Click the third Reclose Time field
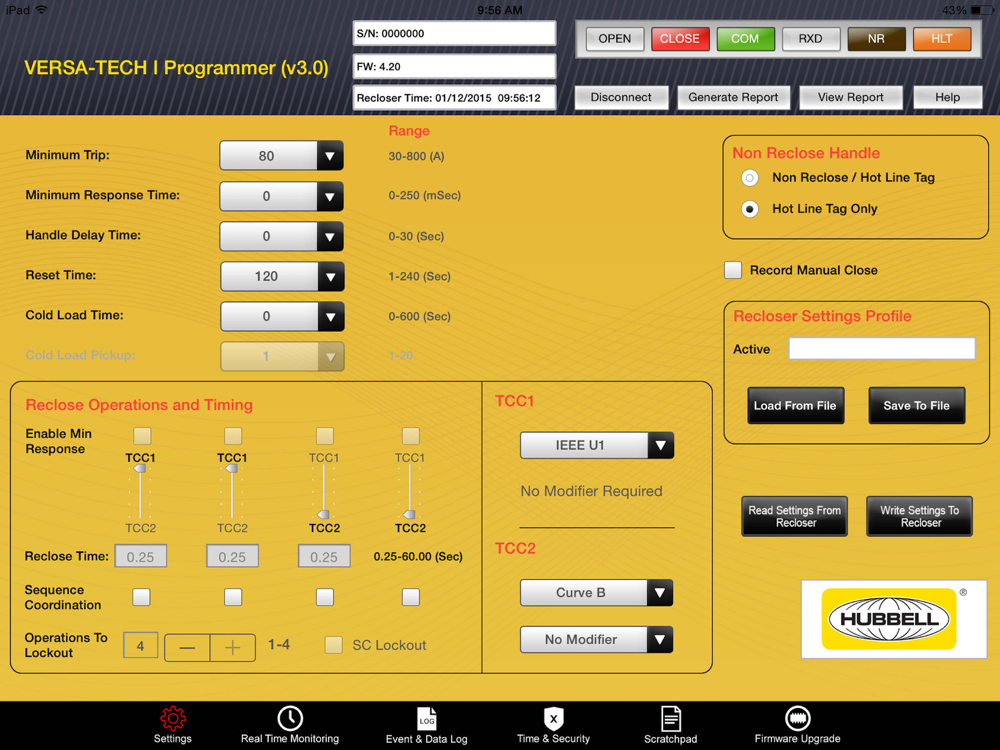 coord(324,556)
